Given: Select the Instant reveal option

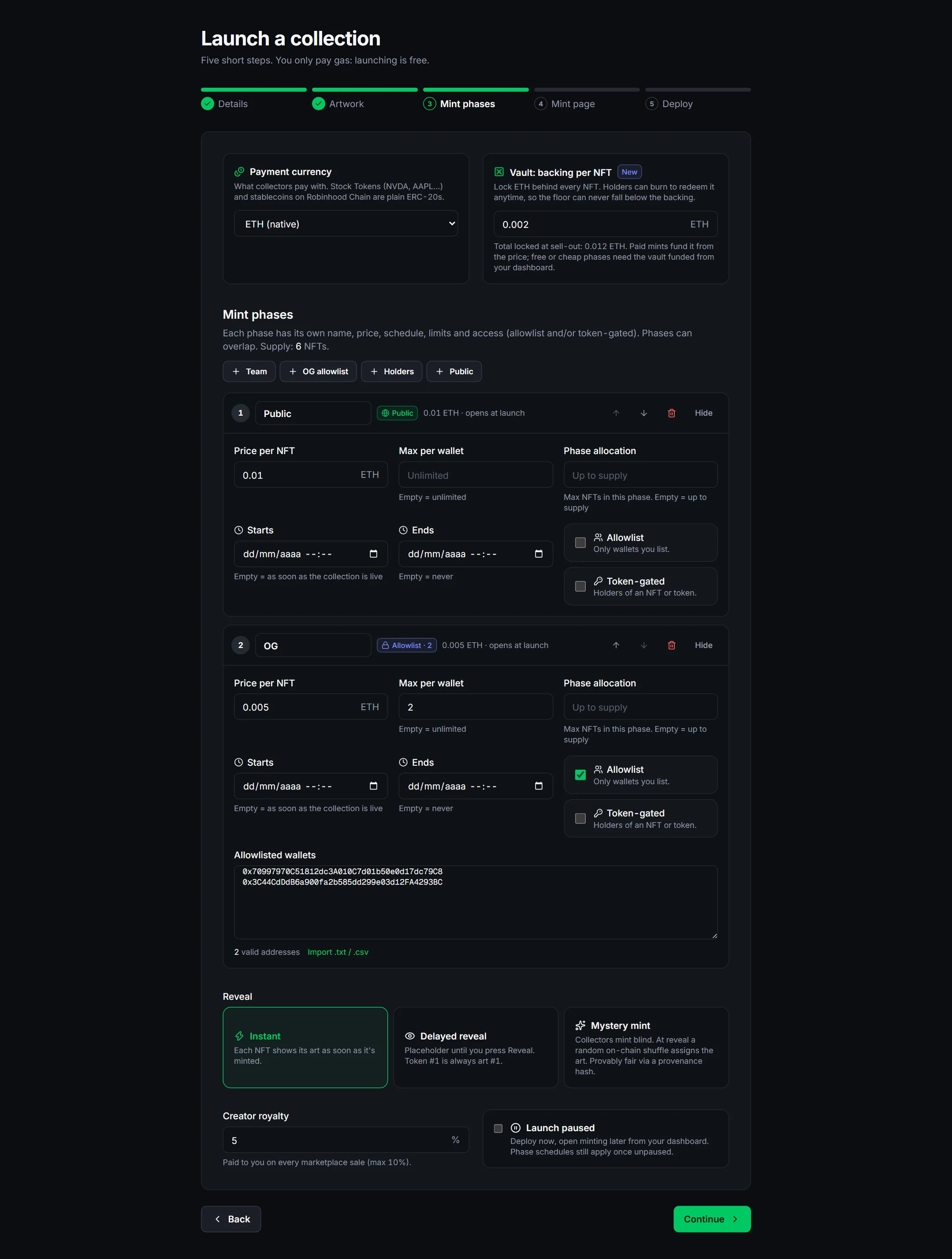Looking at the screenshot, I should click(x=305, y=1047).
